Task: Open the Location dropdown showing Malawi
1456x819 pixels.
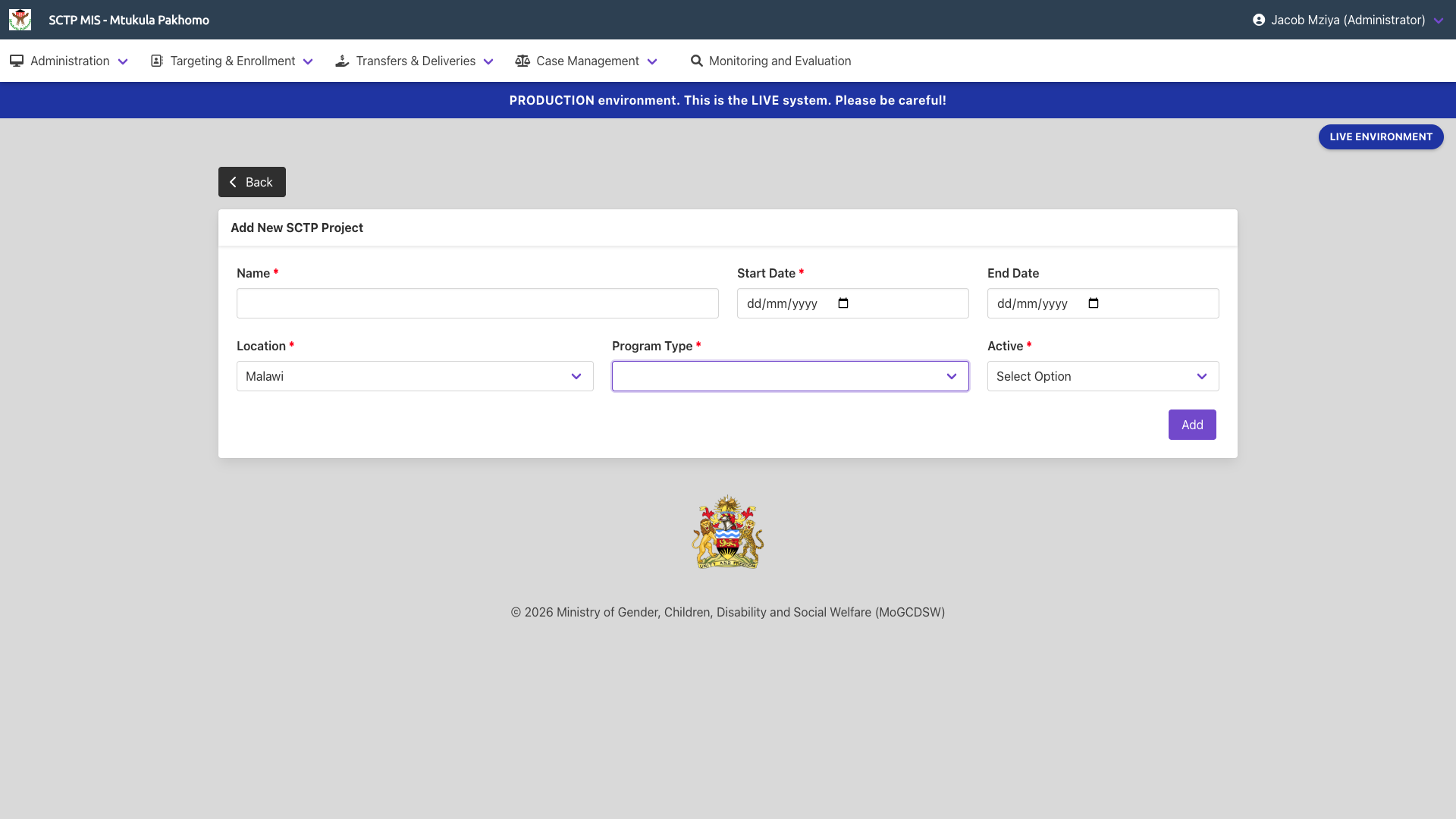Action: (415, 376)
